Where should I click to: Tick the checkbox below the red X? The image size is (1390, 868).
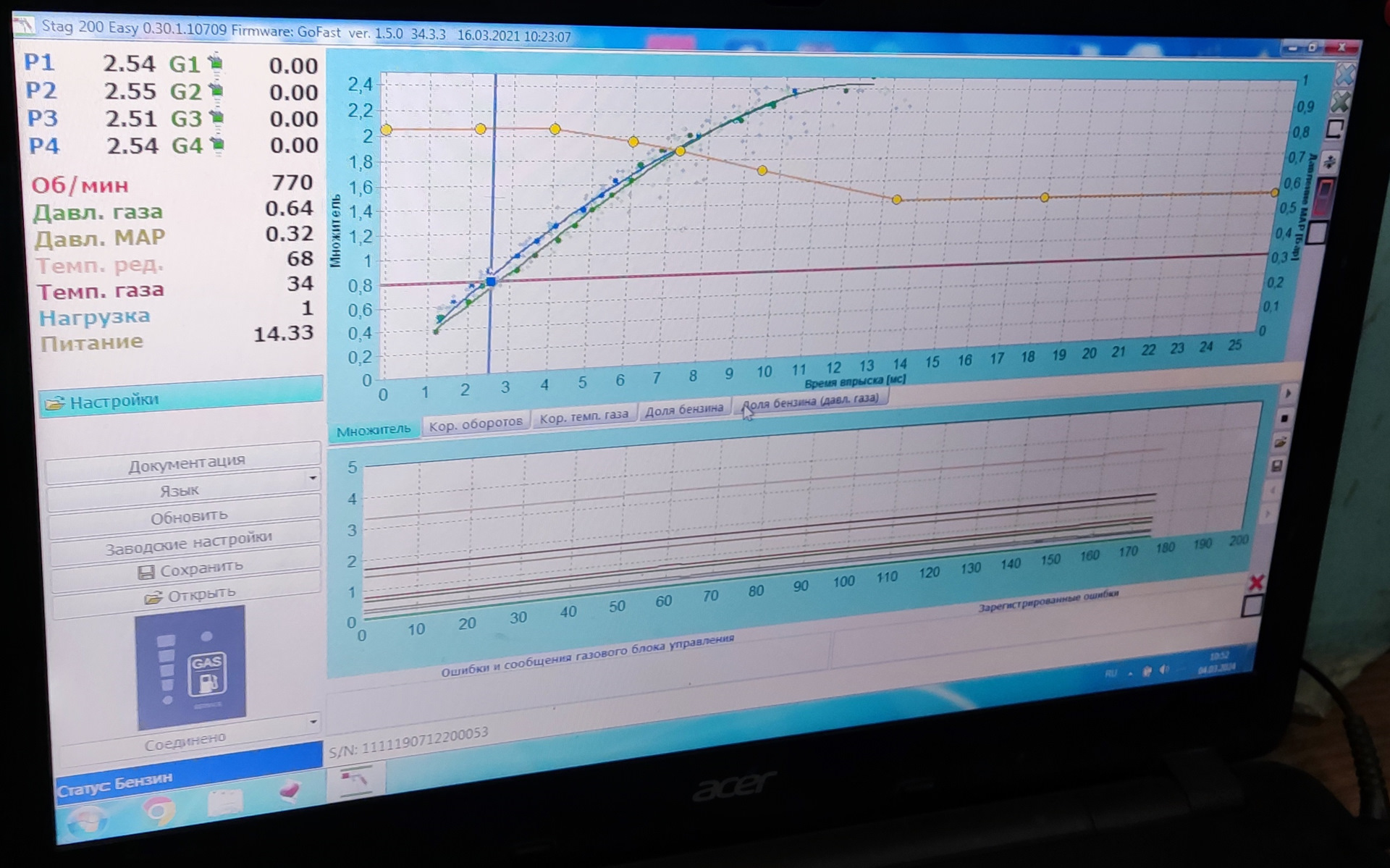(x=1252, y=607)
